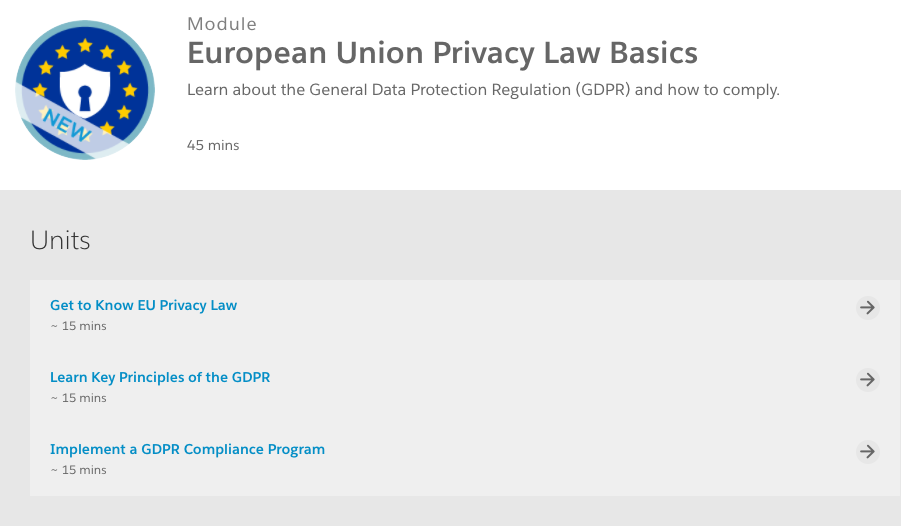
Task: Click the NEW ribbon on the module badge
Action: [66, 124]
